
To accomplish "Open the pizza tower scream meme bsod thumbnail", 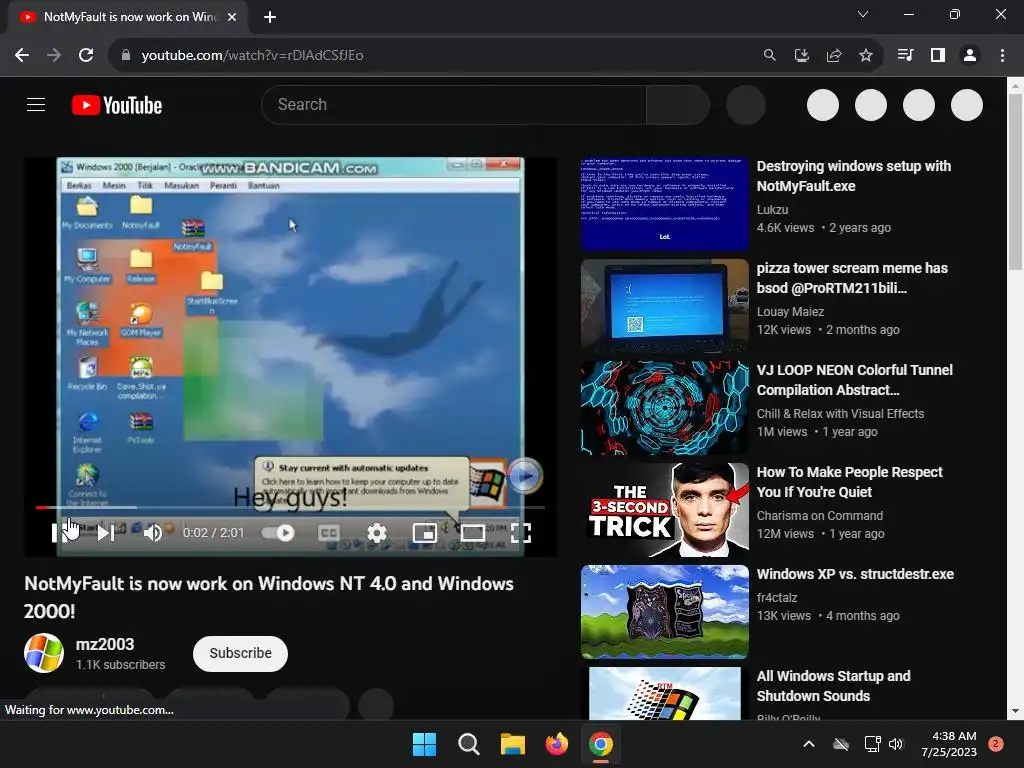I will click(665, 306).
